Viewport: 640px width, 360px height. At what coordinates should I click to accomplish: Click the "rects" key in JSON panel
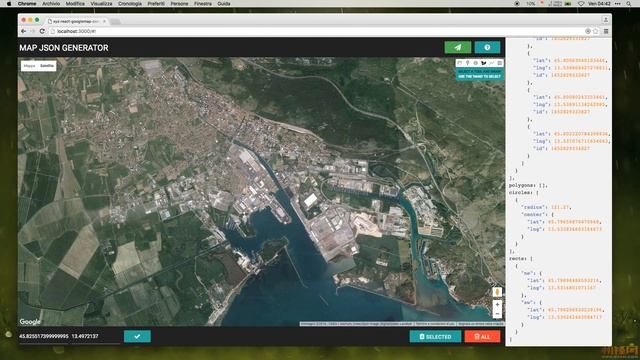[x=518, y=258]
